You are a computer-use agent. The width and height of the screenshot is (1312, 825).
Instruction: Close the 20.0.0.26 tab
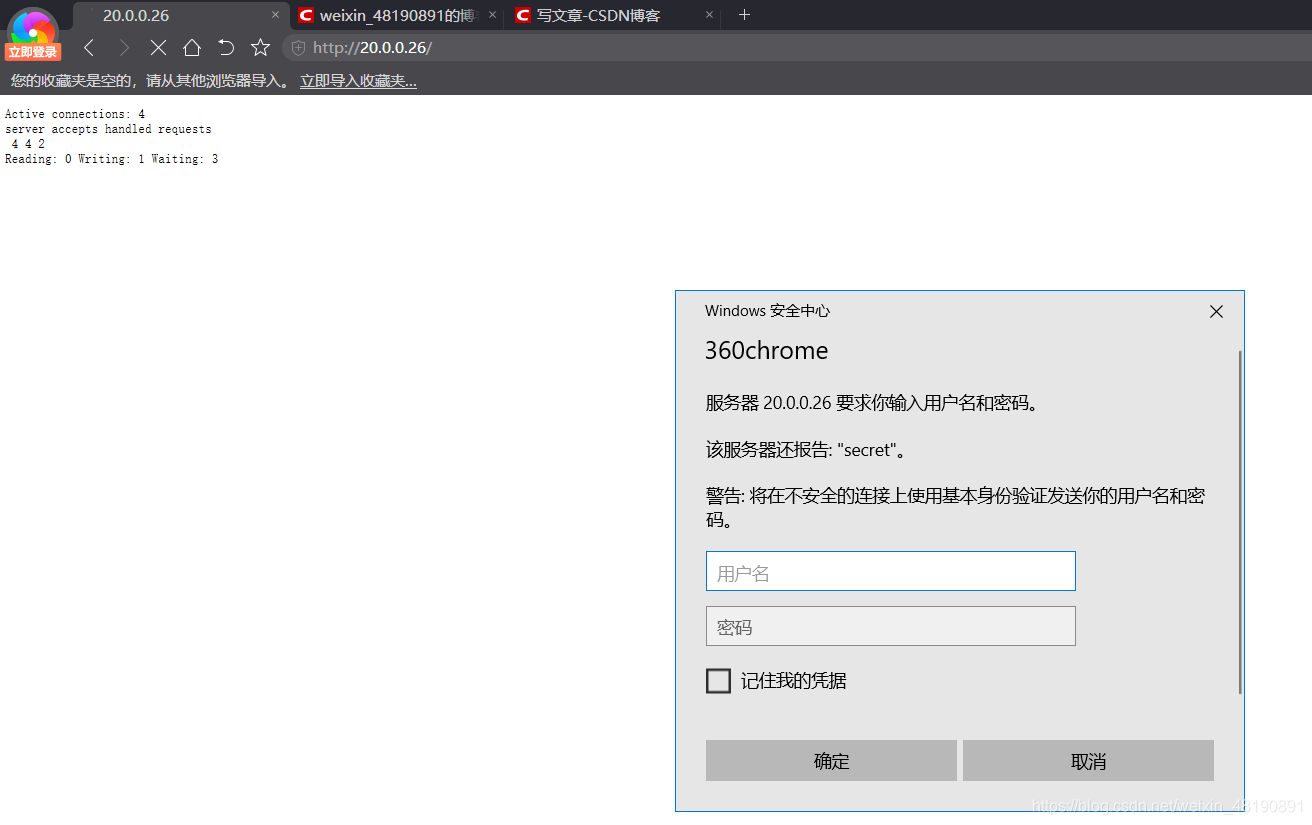(x=276, y=15)
